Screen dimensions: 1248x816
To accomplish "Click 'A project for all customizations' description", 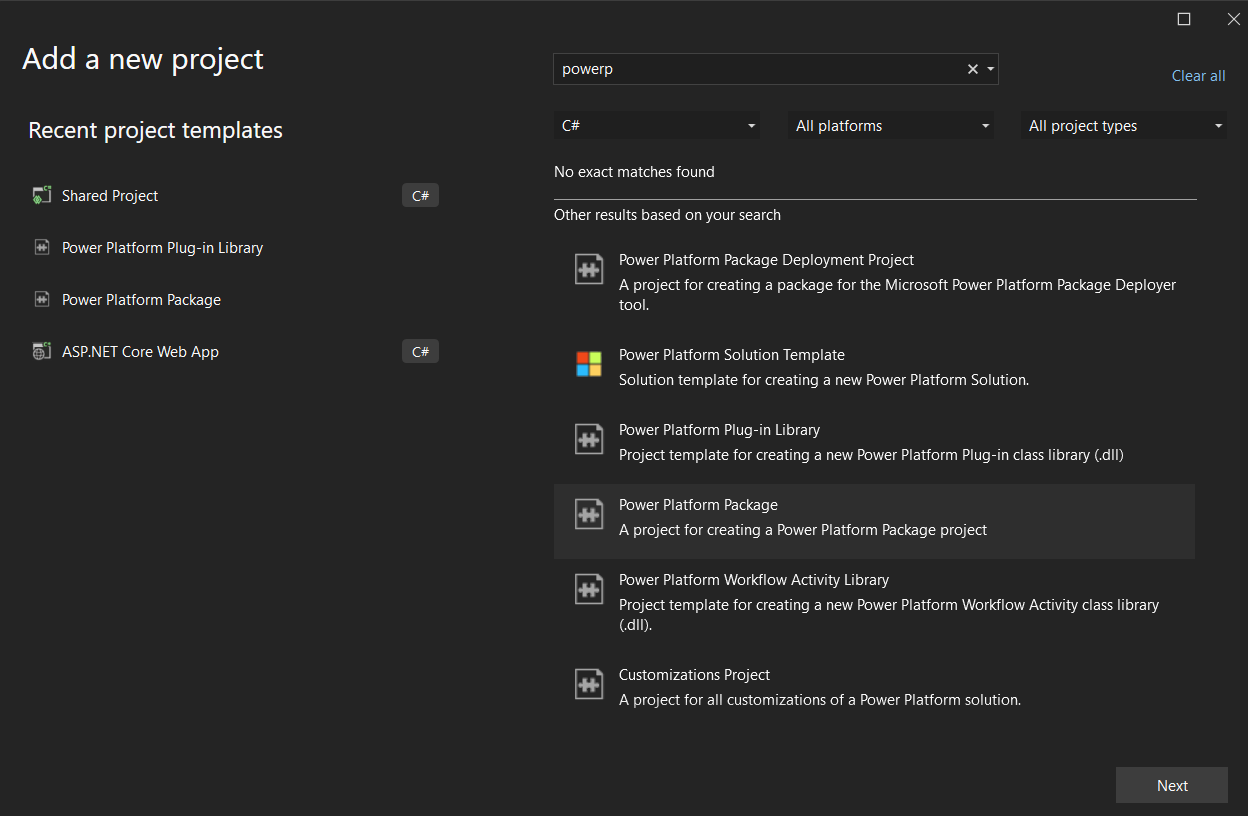I will click(820, 700).
